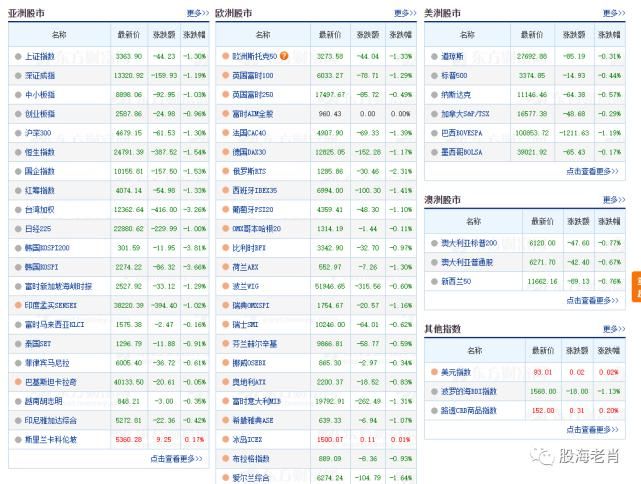Viewport: 641px width, 484px height.
Task: Open the 澳大利亚普通股 index link
Action: coord(467,262)
